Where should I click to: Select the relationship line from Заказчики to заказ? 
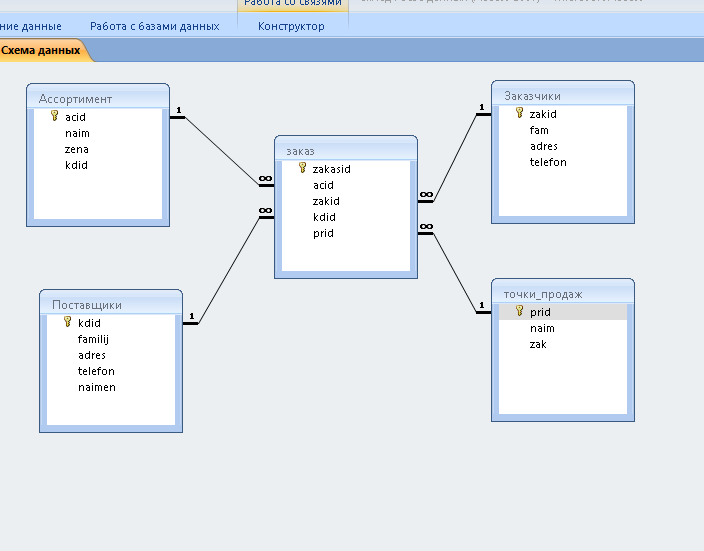(455, 158)
